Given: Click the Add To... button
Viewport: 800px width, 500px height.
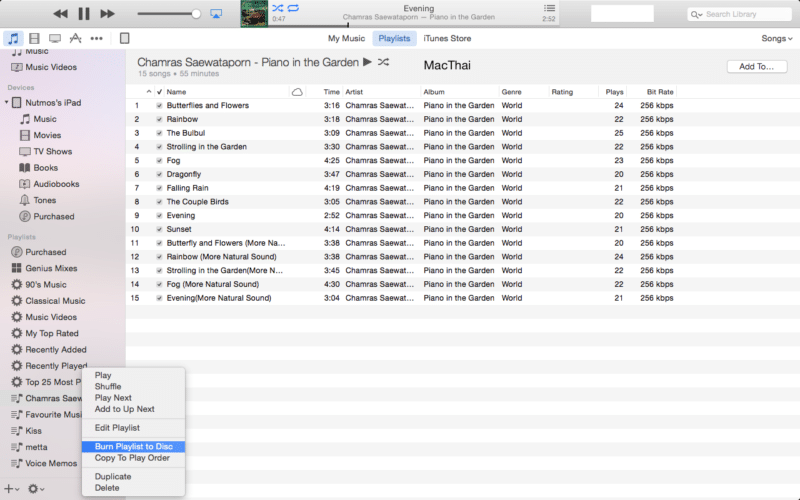Looking at the screenshot, I should (756, 67).
